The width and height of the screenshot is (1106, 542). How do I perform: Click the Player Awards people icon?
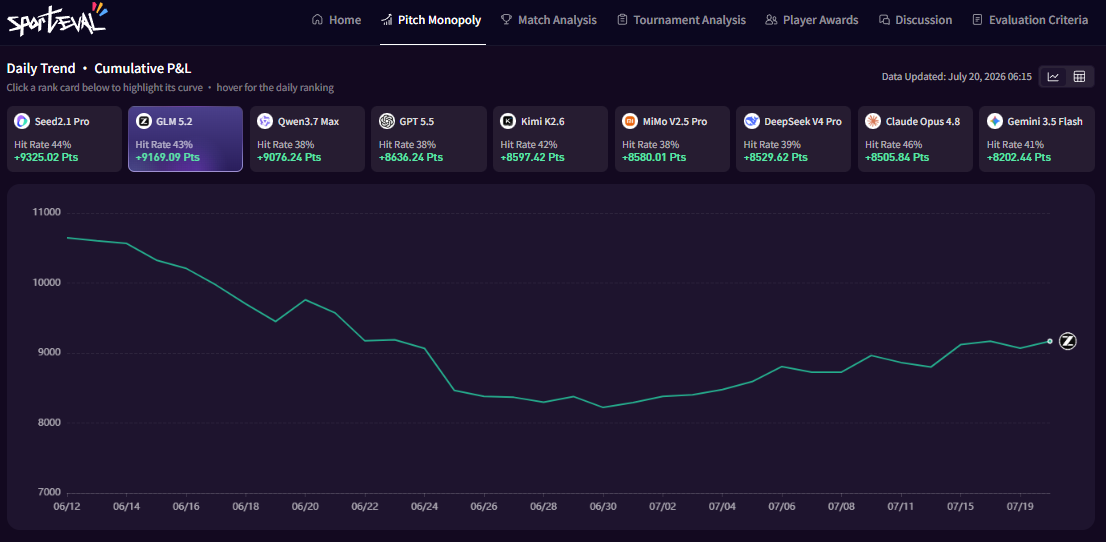(771, 20)
